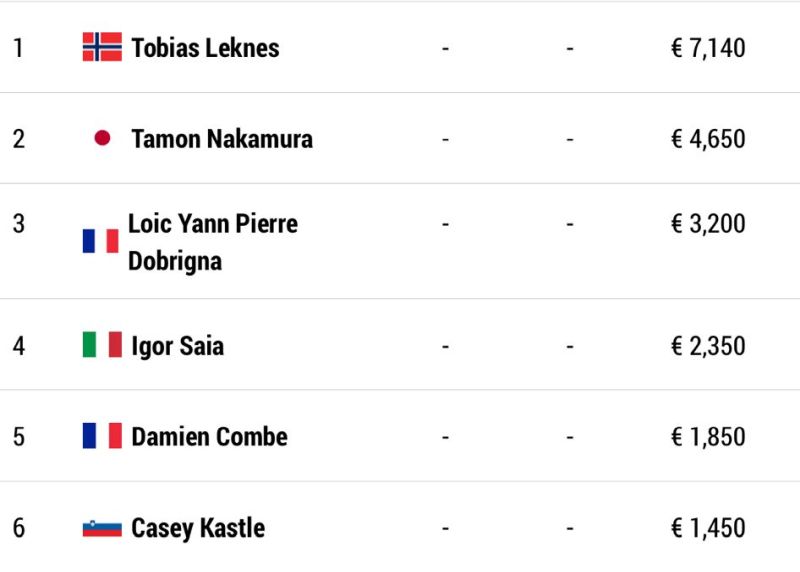
Task: Click rank number 1 in the standings
Action: 18,48
